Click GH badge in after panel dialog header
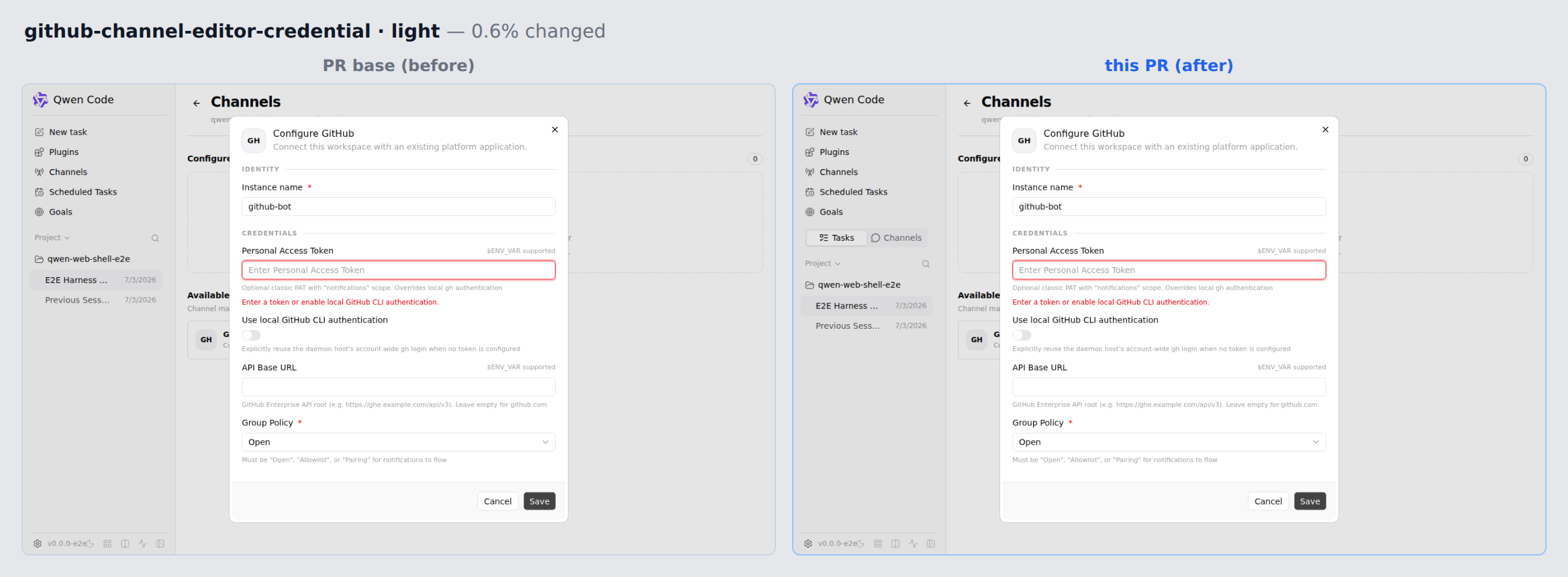 click(1024, 140)
